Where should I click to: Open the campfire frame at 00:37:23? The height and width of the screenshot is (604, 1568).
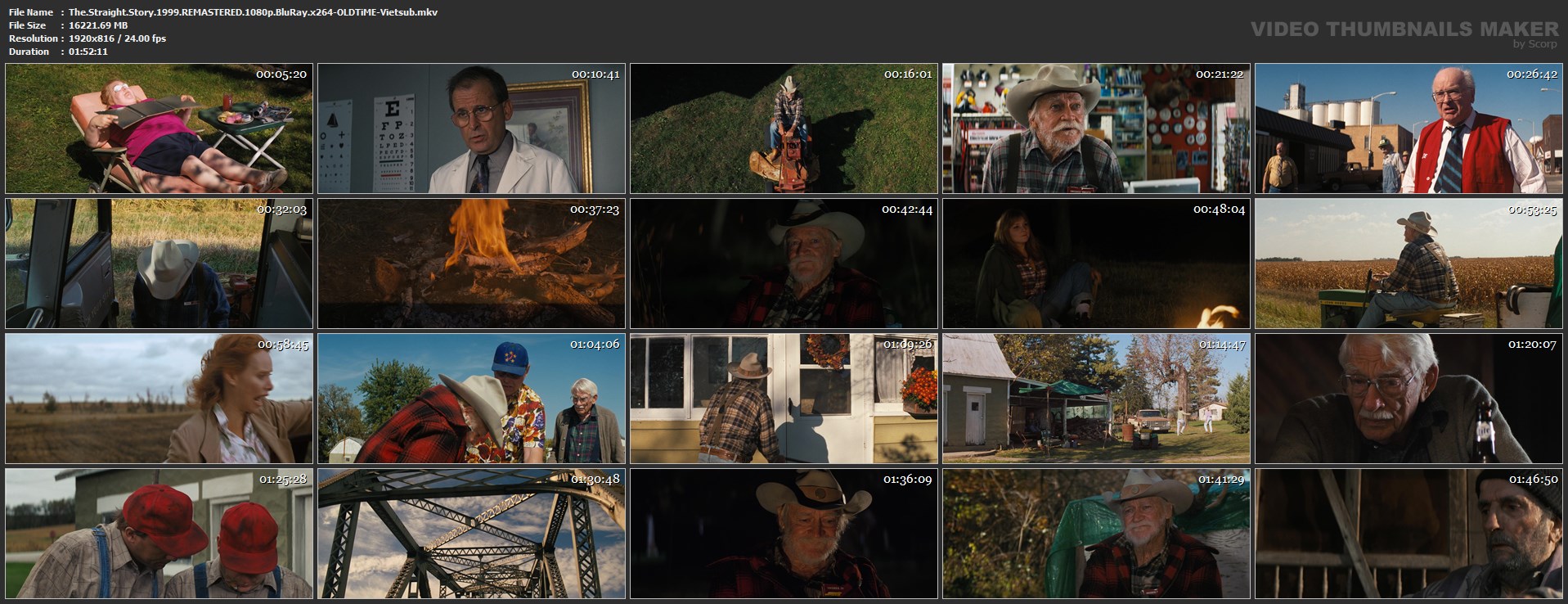pyautogui.click(x=471, y=264)
